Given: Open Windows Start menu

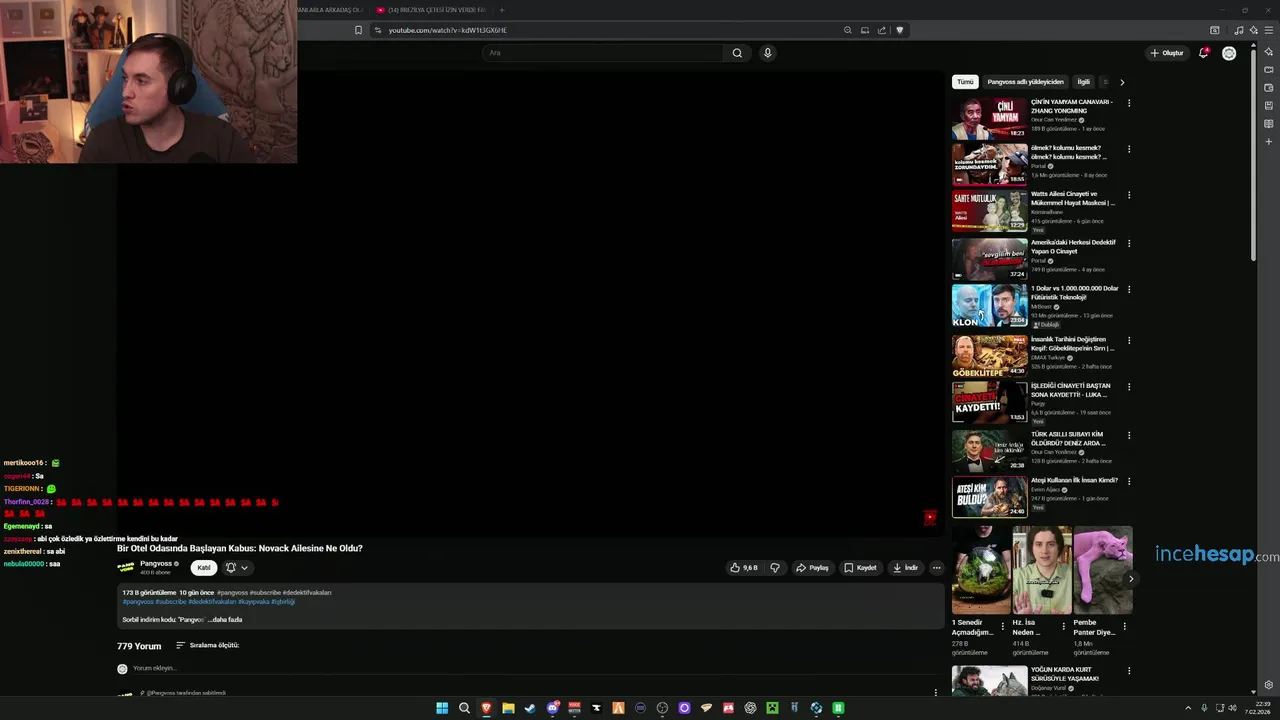Looking at the screenshot, I should [x=442, y=708].
